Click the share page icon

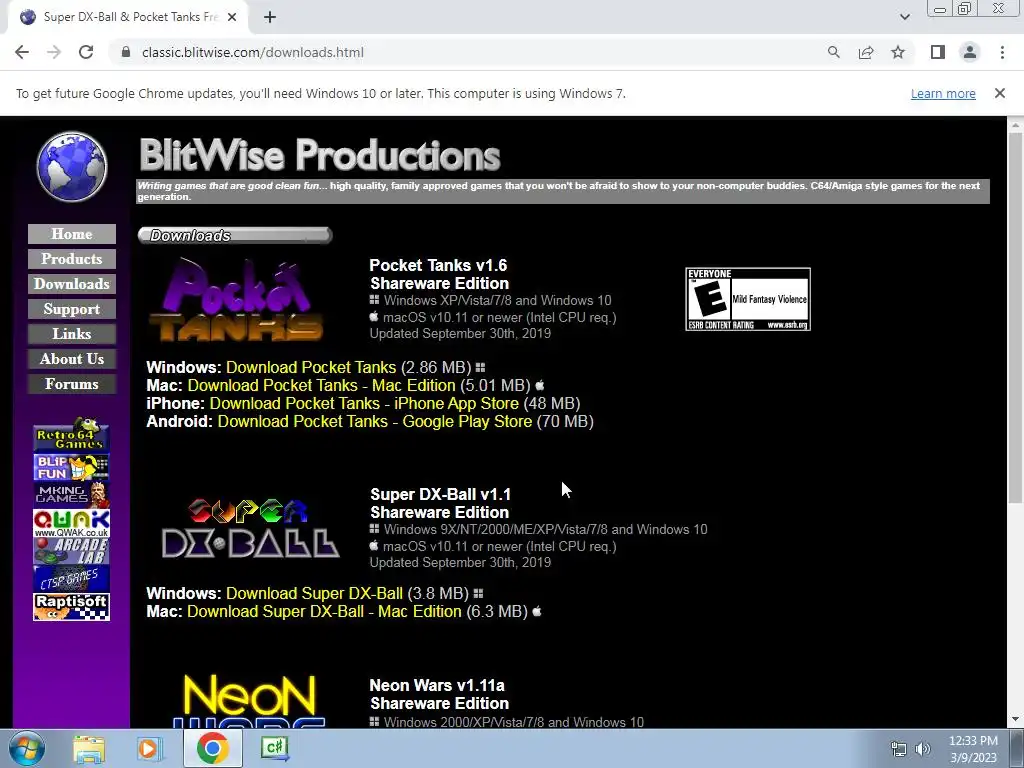[866, 52]
